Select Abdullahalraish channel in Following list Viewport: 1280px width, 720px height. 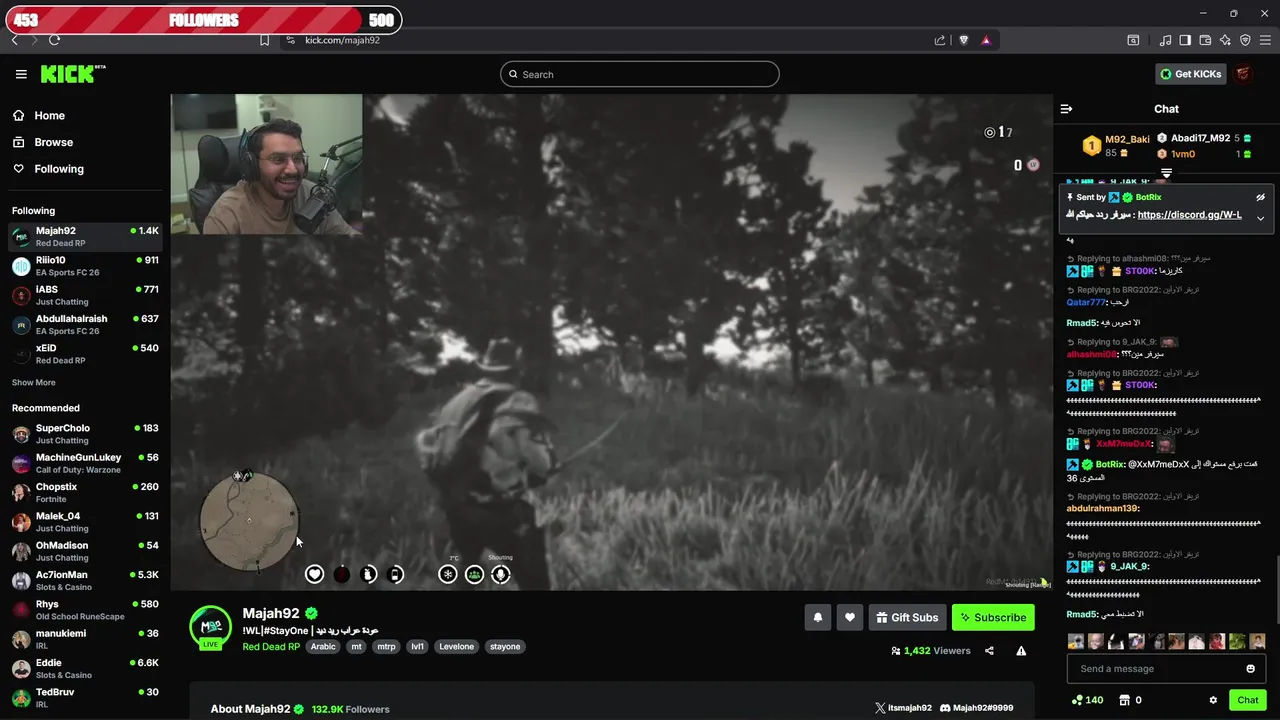[85, 325]
